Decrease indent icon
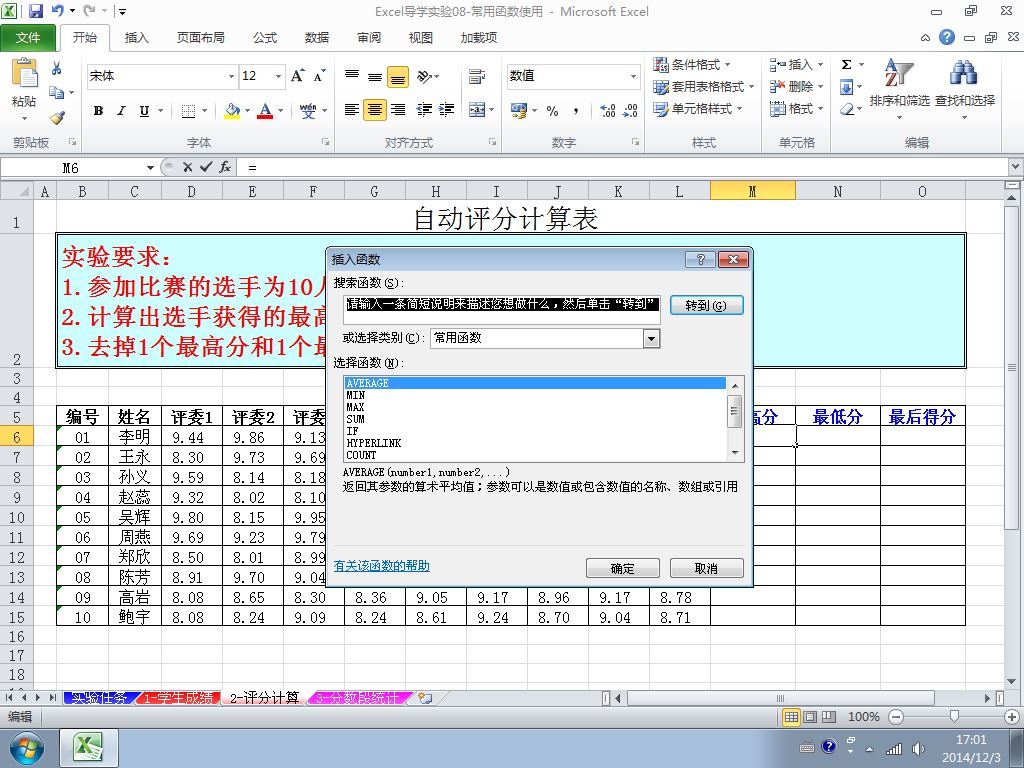Image resolution: width=1024 pixels, height=768 pixels. coord(424,110)
